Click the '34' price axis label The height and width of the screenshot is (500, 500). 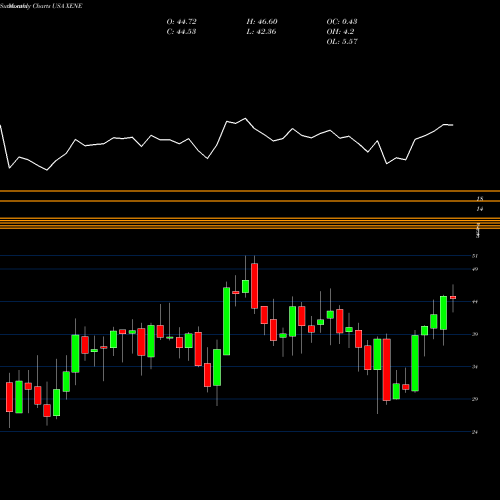point(475,367)
